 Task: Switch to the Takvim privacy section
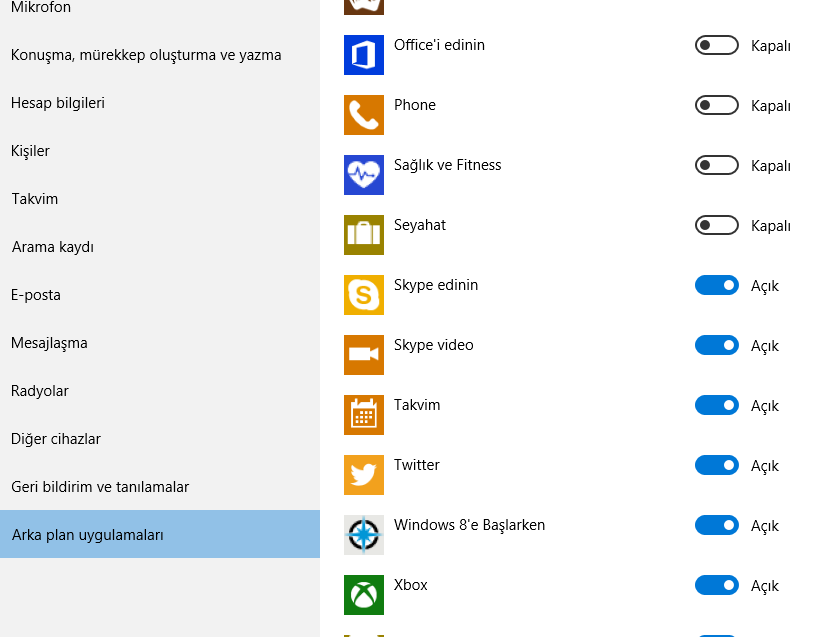pyautogui.click(x=34, y=199)
